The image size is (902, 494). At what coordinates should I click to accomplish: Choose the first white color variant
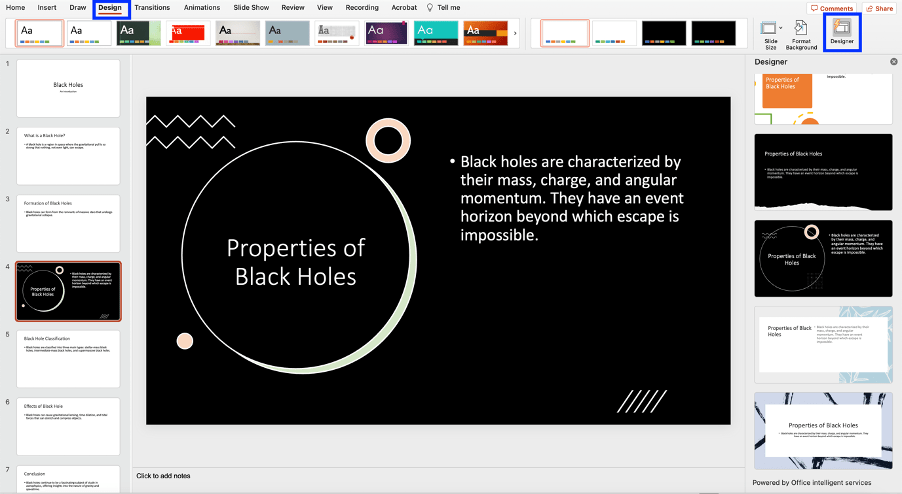pyautogui.click(x=565, y=33)
